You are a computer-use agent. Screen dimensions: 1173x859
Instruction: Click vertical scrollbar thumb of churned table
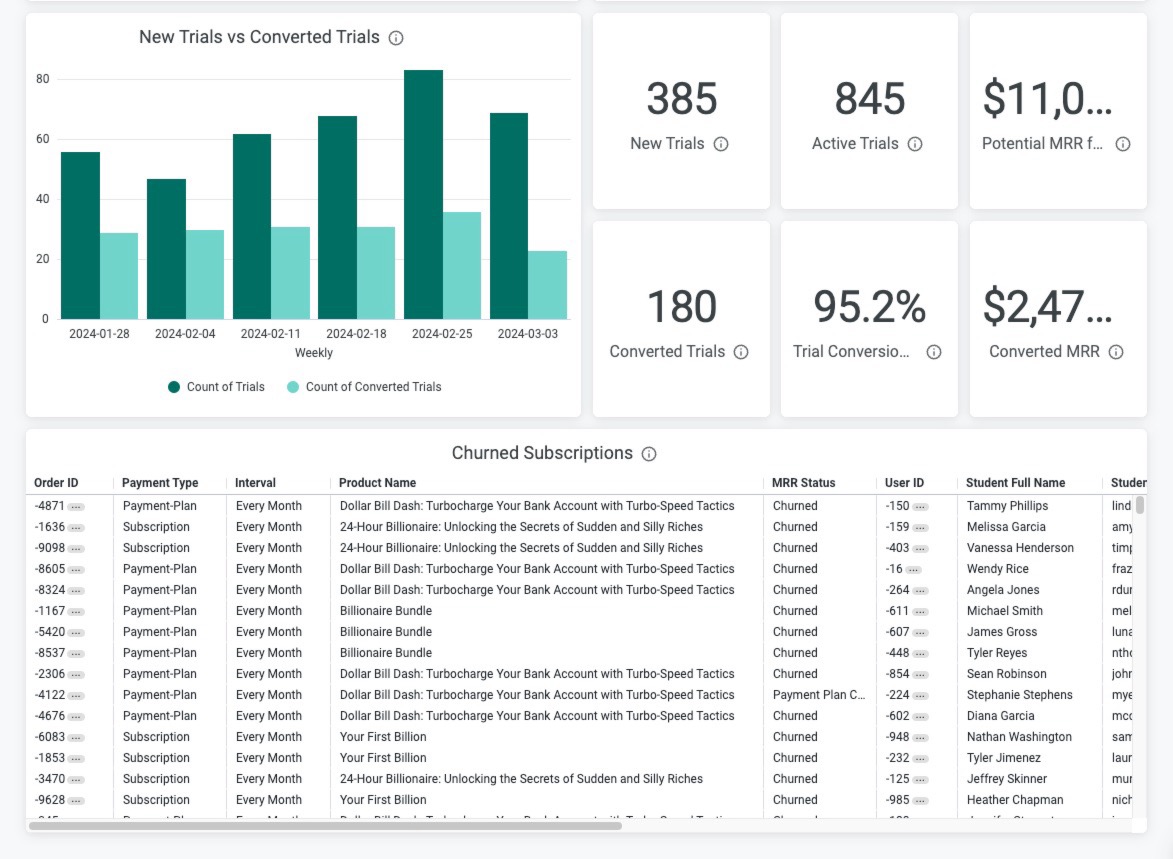click(1139, 505)
